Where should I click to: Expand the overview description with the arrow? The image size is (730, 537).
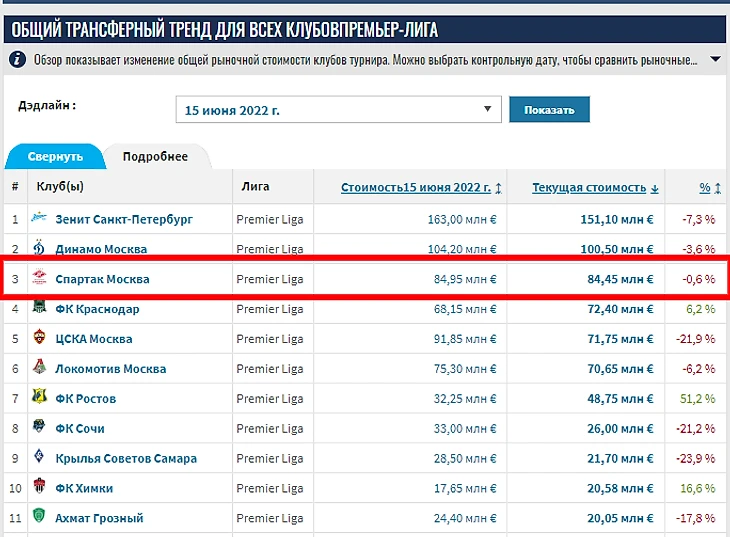[x=715, y=60]
